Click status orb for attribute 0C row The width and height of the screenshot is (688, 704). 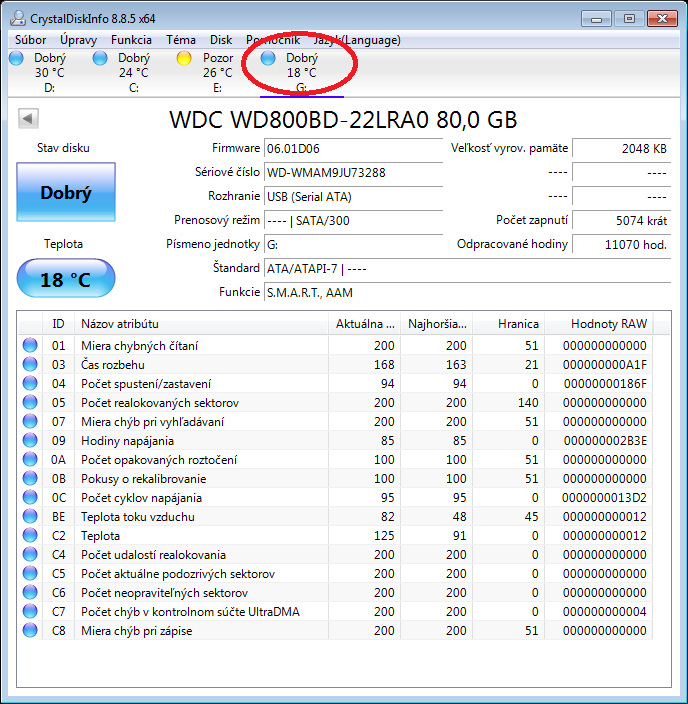click(30, 497)
